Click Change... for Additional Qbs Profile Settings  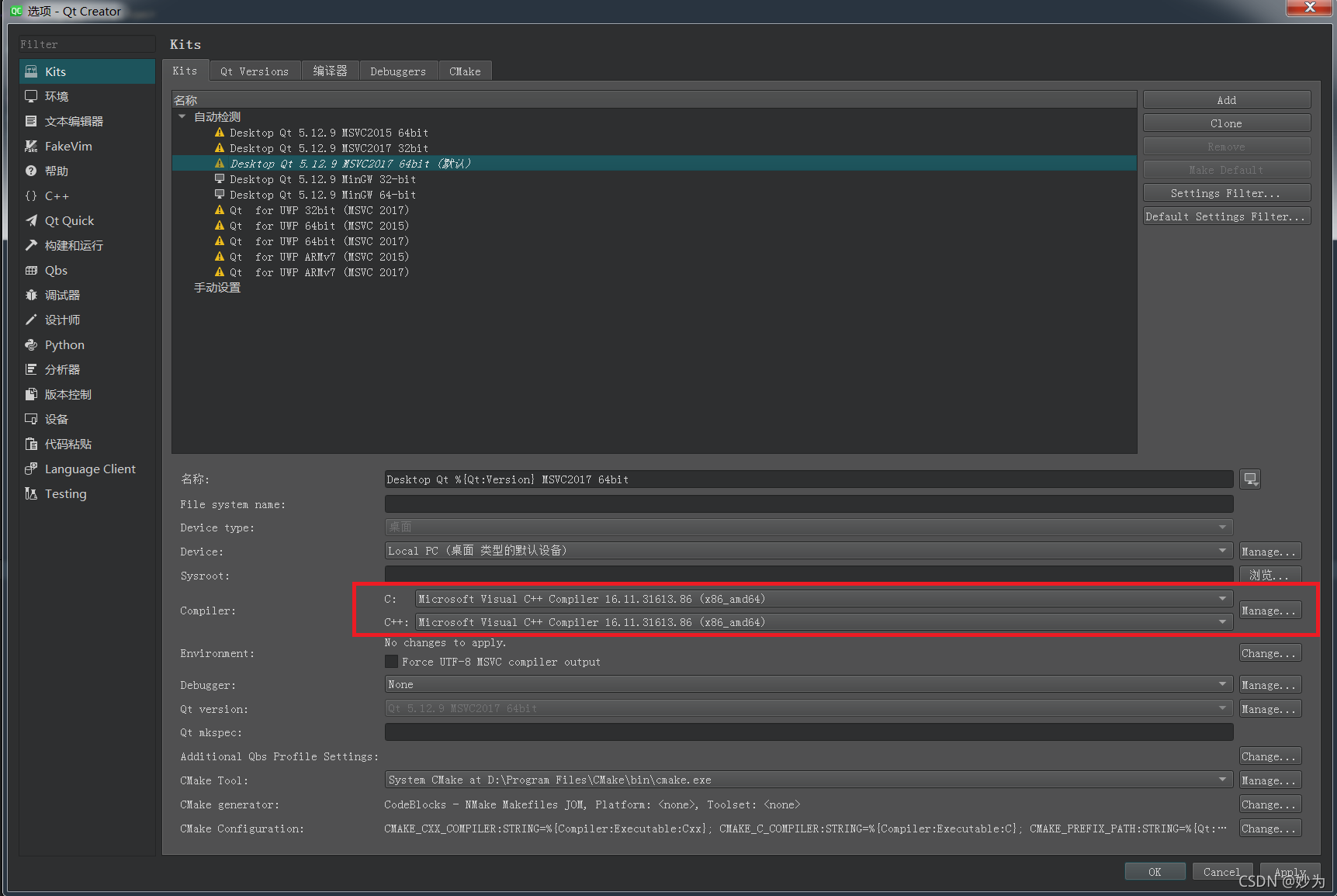pyautogui.click(x=1270, y=756)
